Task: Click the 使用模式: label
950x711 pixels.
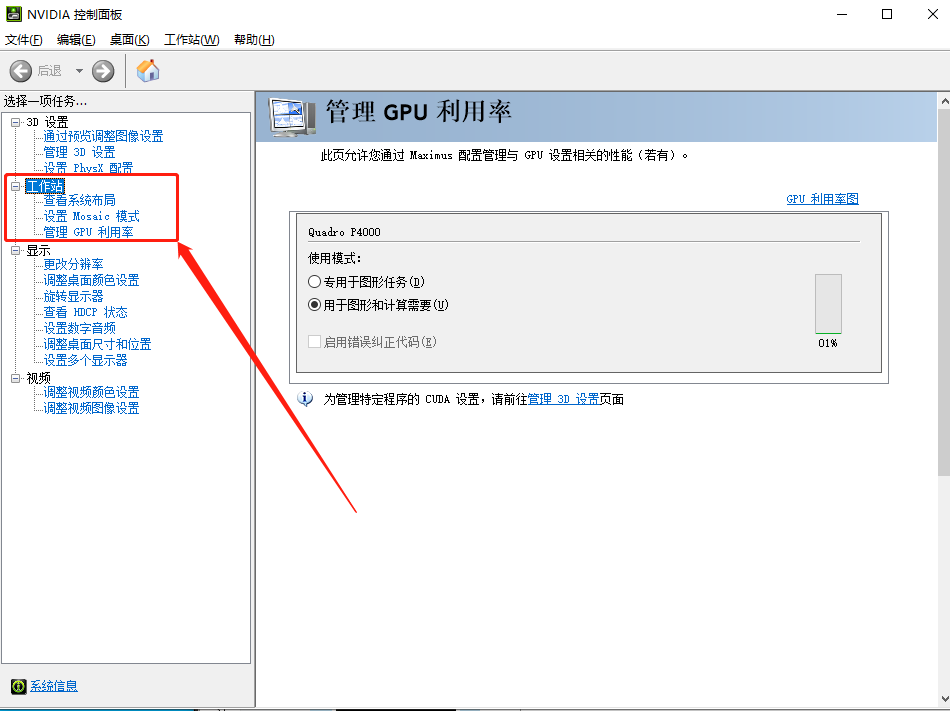Action: [334, 259]
